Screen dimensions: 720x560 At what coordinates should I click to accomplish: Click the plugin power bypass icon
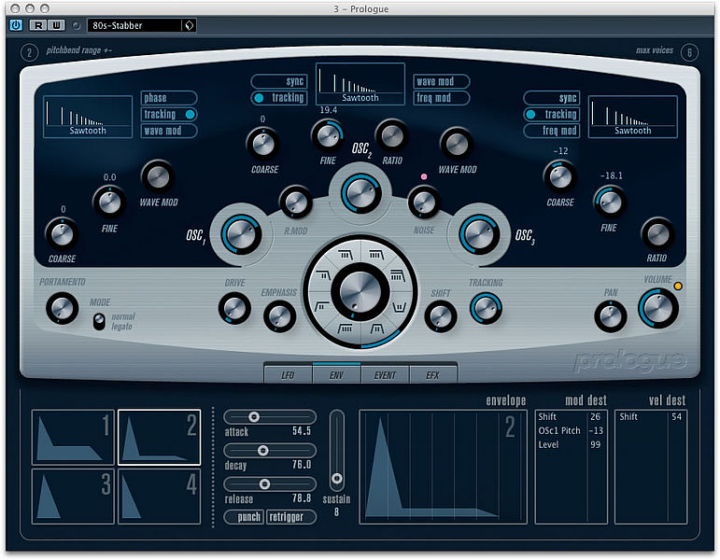(16, 25)
